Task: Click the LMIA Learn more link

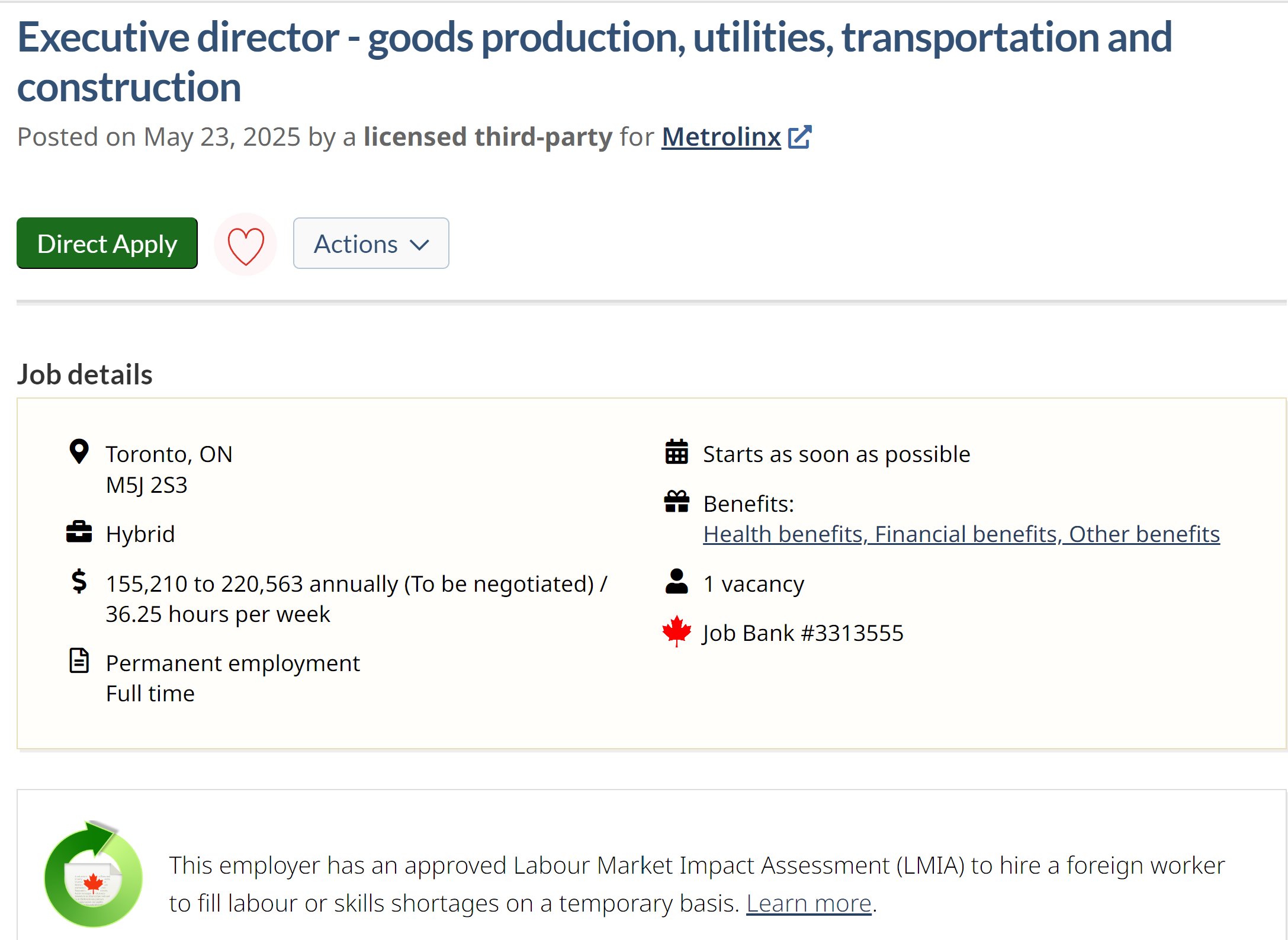Action: (808, 903)
